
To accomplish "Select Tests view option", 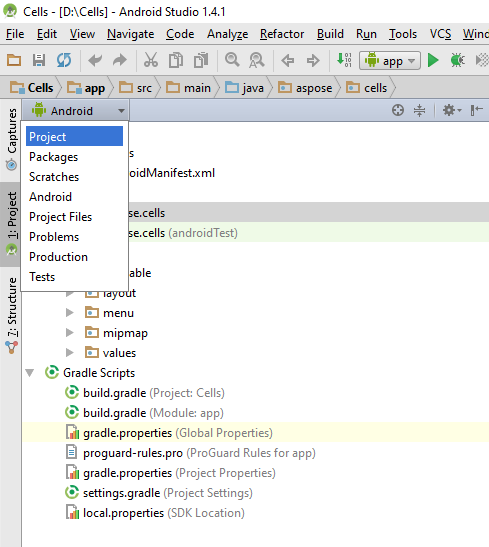I will 74,277.
